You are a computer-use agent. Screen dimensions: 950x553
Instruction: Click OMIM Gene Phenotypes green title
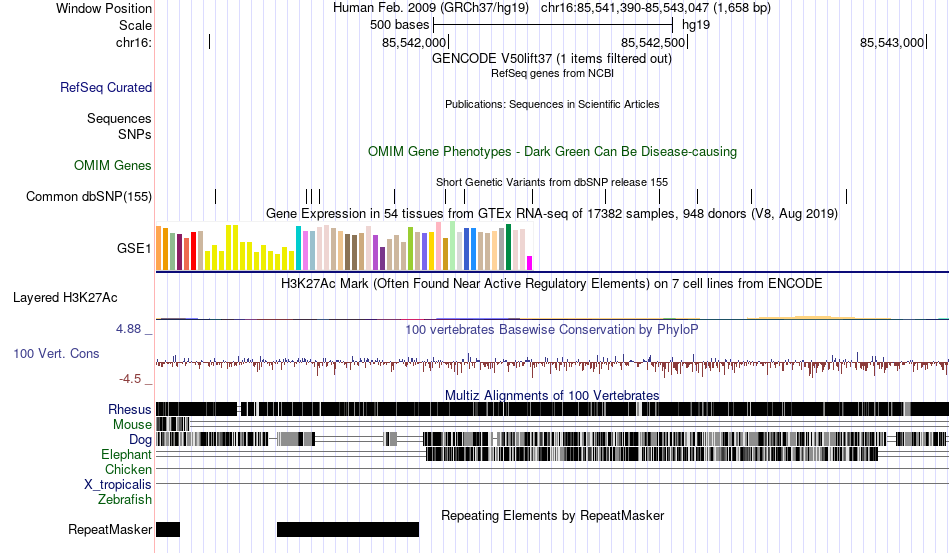click(x=553, y=151)
